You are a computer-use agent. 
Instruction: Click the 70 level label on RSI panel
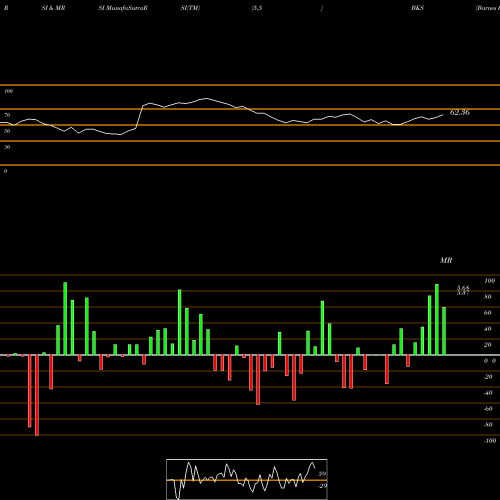[x=7, y=115]
